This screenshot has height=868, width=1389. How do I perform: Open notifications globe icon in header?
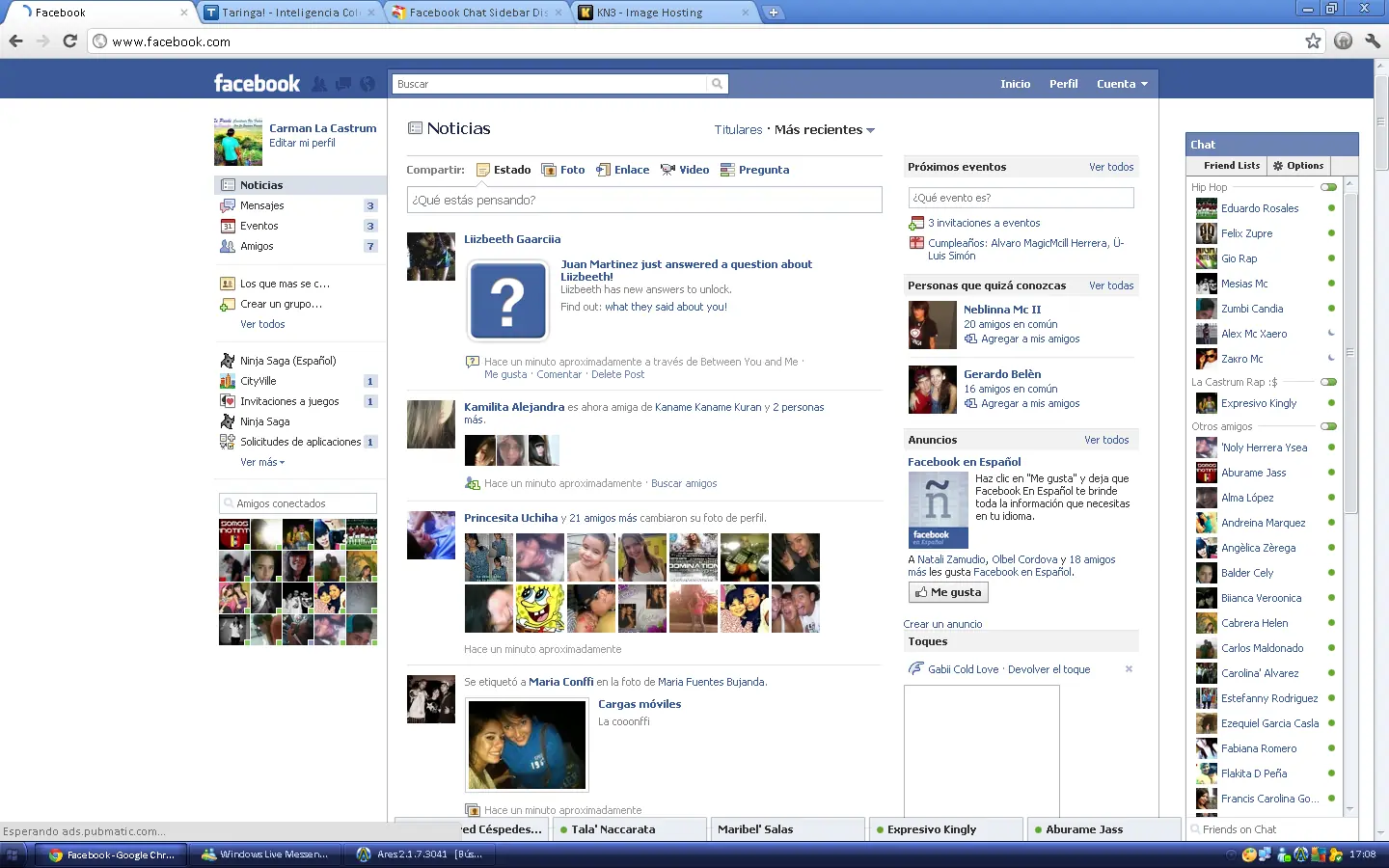[x=368, y=84]
